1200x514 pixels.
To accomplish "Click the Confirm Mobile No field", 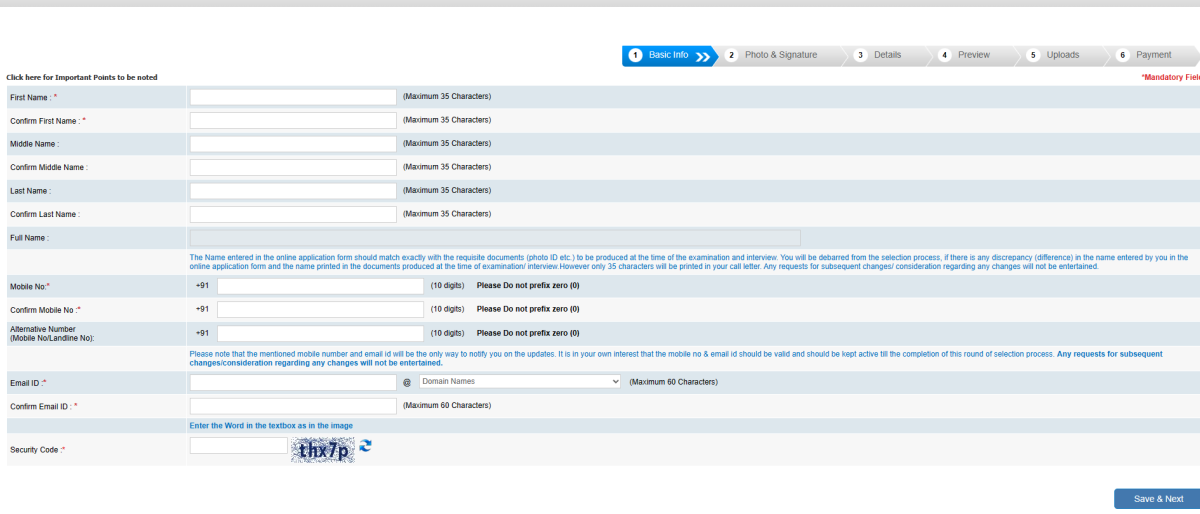I will pyautogui.click(x=320, y=310).
